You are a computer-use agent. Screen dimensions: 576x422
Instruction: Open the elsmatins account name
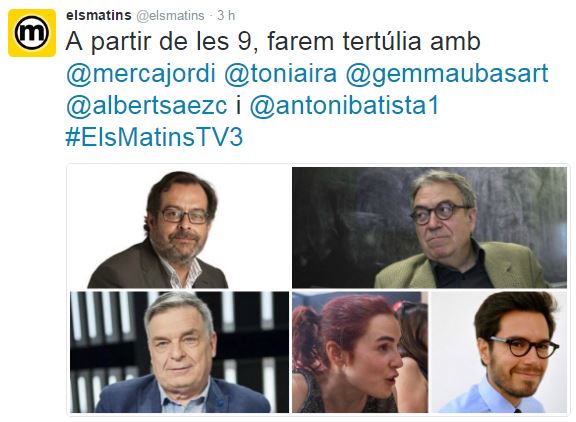click(98, 15)
